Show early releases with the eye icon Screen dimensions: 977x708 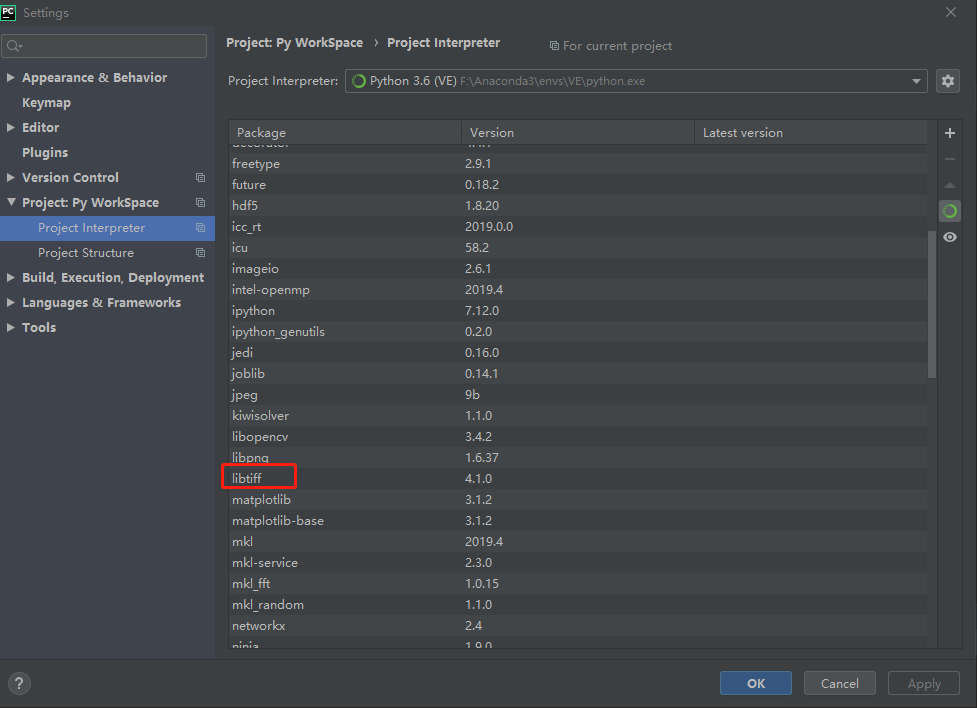click(949, 236)
